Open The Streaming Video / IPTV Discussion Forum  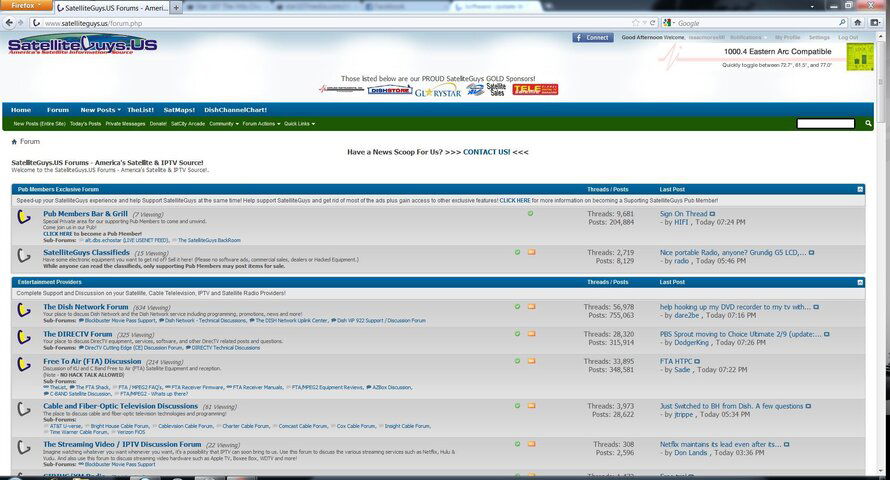point(122,445)
